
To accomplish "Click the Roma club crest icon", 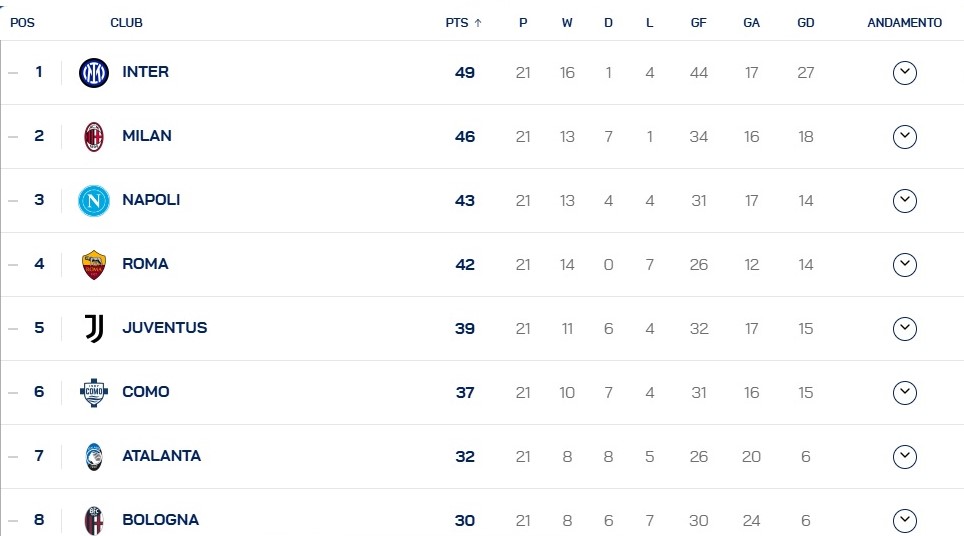I will tap(93, 264).
